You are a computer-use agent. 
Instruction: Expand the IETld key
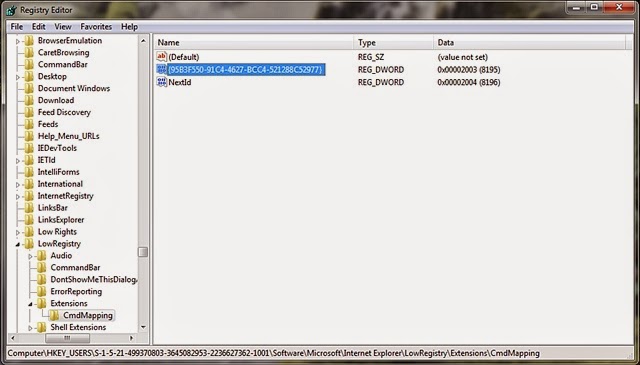pyautogui.click(x=18, y=160)
